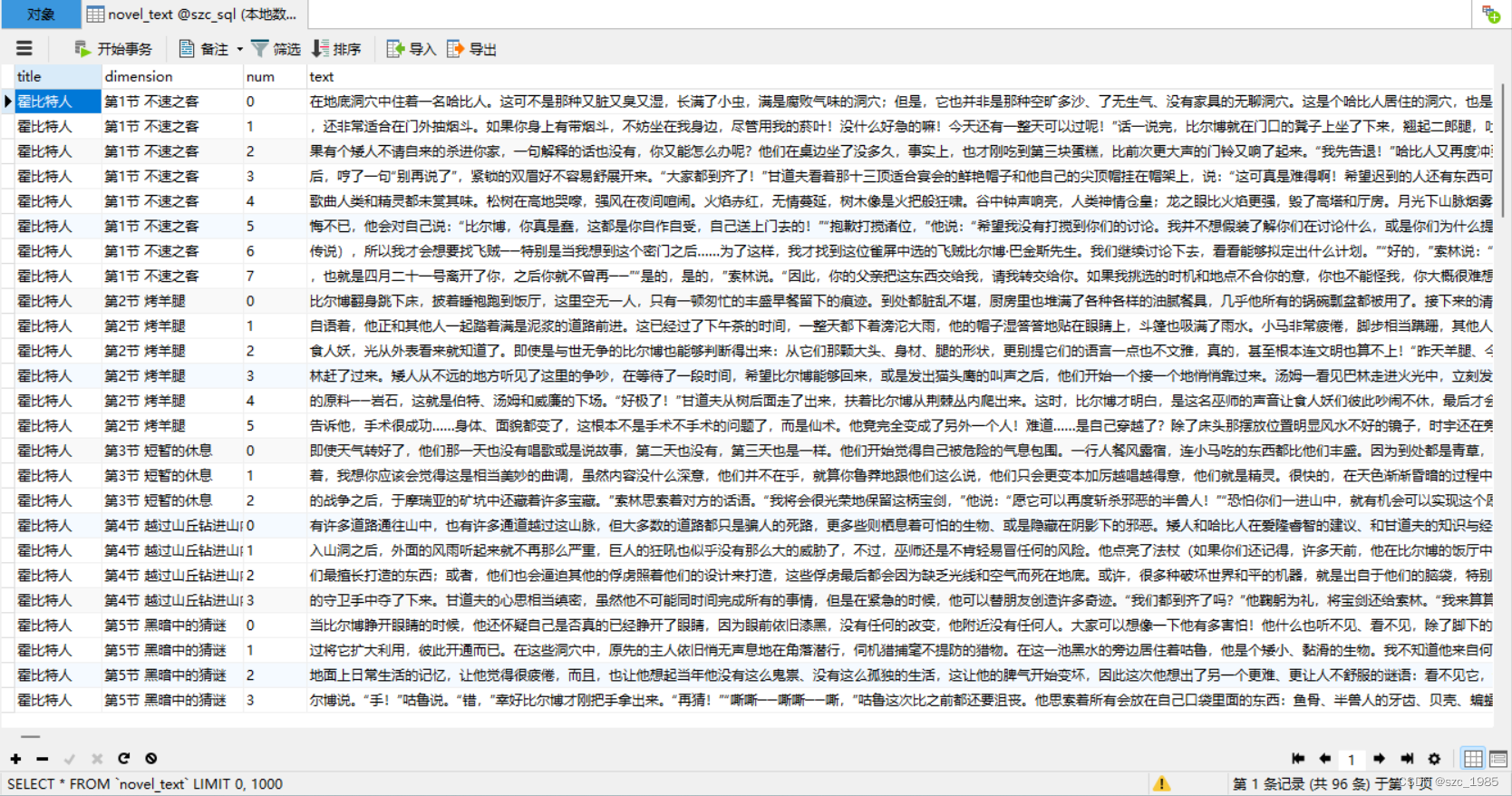Click the 第3节 短暂的休息 cell with num 0

(x=172, y=451)
